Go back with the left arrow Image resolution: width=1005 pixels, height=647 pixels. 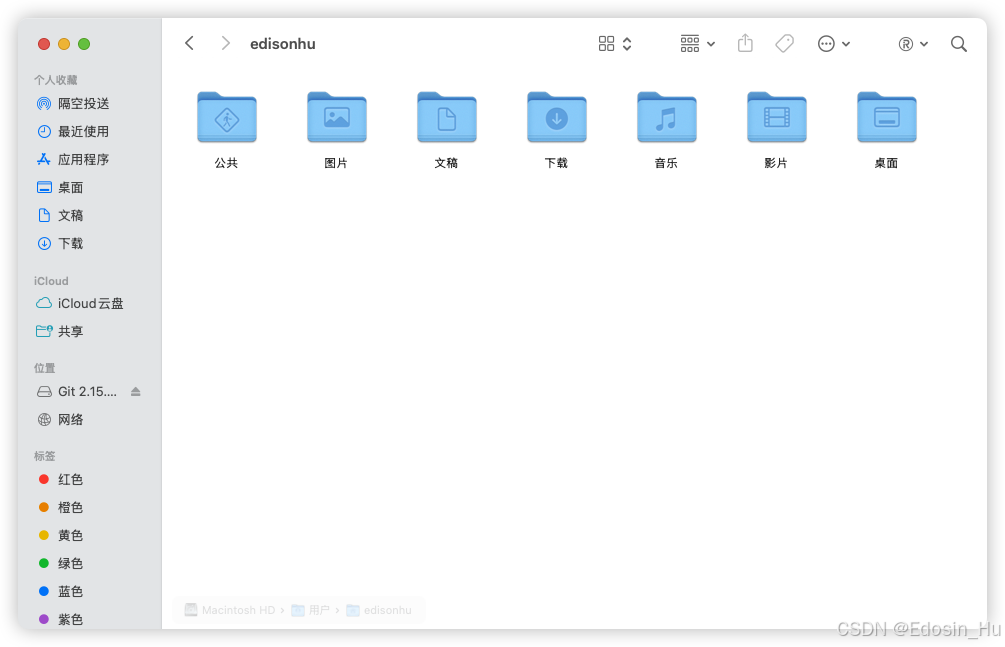(189, 44)
